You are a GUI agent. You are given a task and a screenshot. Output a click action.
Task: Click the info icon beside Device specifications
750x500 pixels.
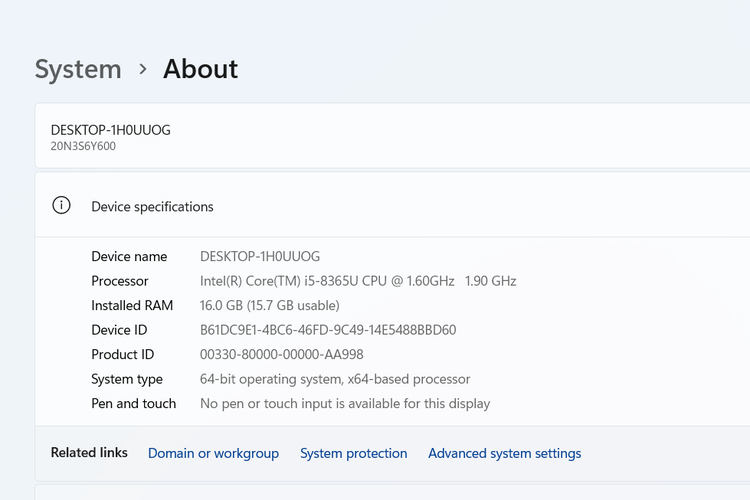[62, 205]
